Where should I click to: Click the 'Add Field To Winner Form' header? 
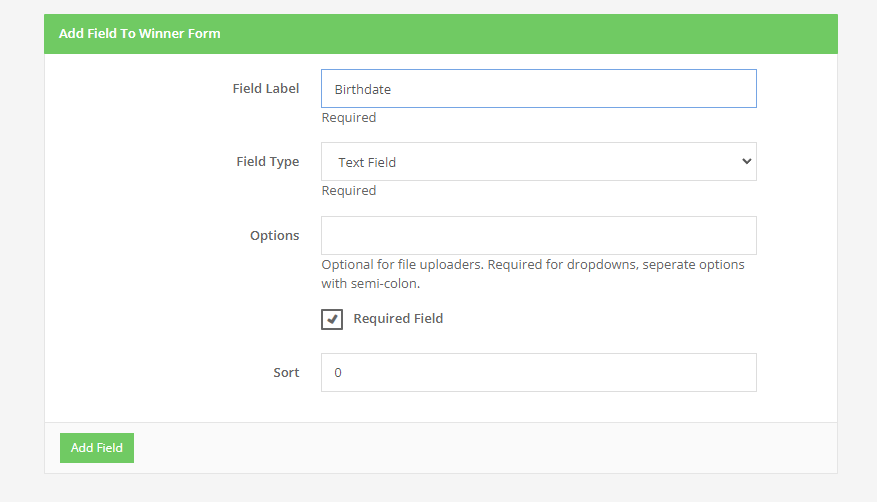[140, 33]
